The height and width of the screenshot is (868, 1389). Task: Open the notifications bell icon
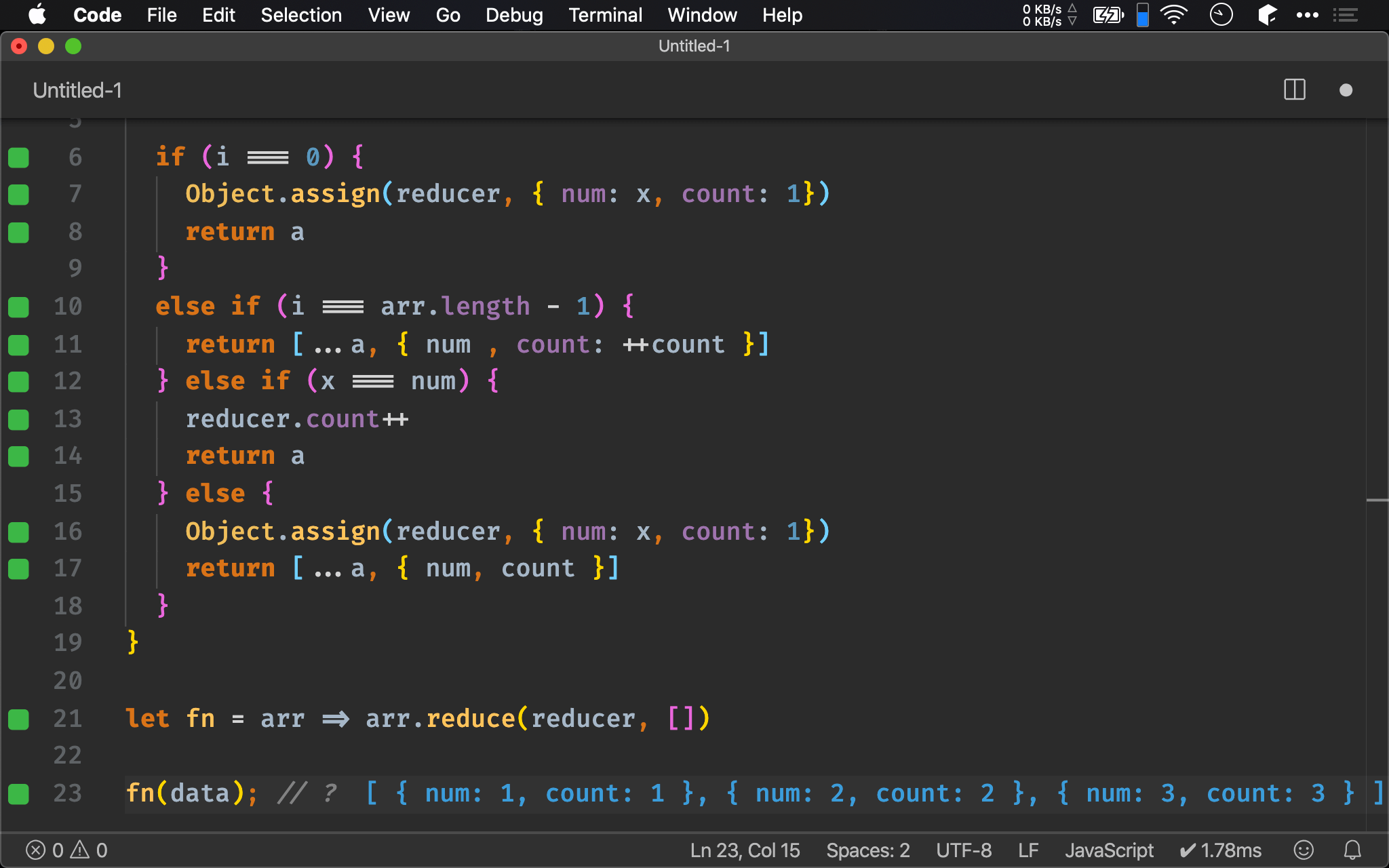(x=1352, y=850)
